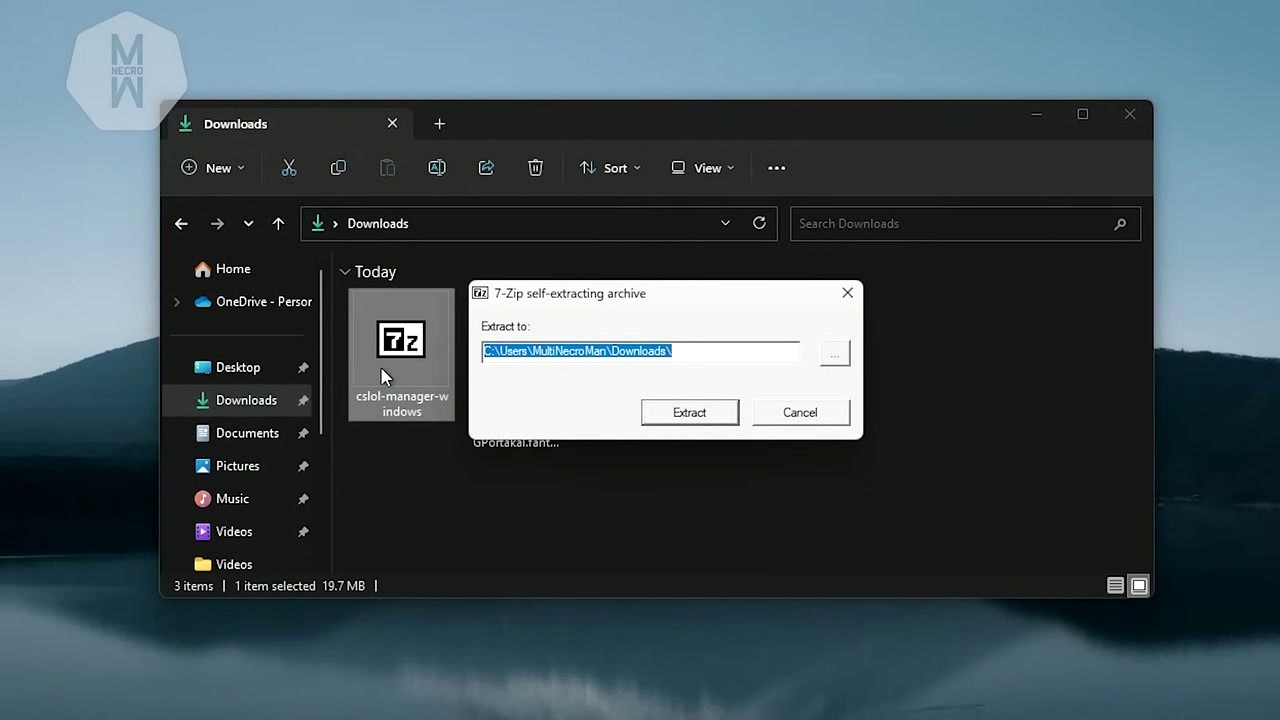
Task: Click the pin icon beside Pictures
Action: 303,466
